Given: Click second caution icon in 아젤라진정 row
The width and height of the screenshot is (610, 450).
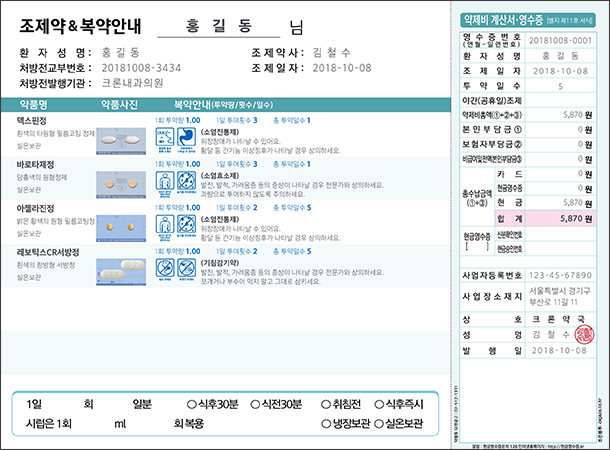Looking at the screenshot, I should (186, 224).
